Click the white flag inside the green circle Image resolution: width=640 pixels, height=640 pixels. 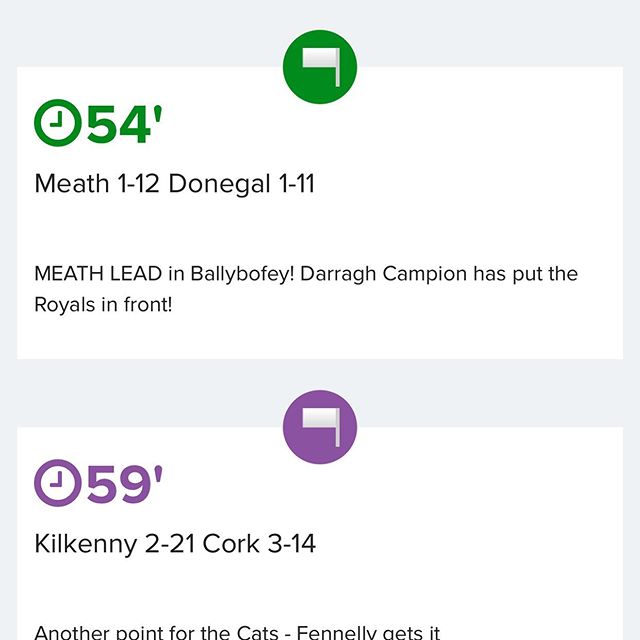tap(321, 67)
